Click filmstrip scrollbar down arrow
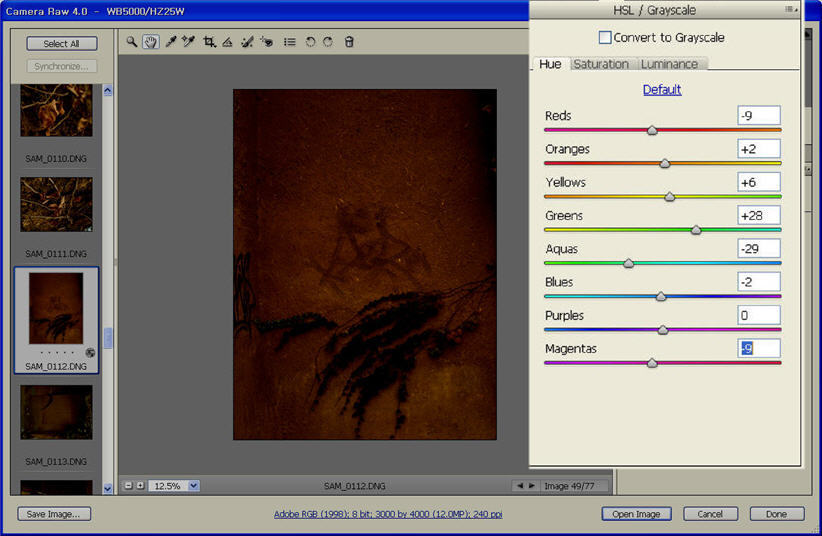This screenshot has width=822, height=536. coord(107,488)
